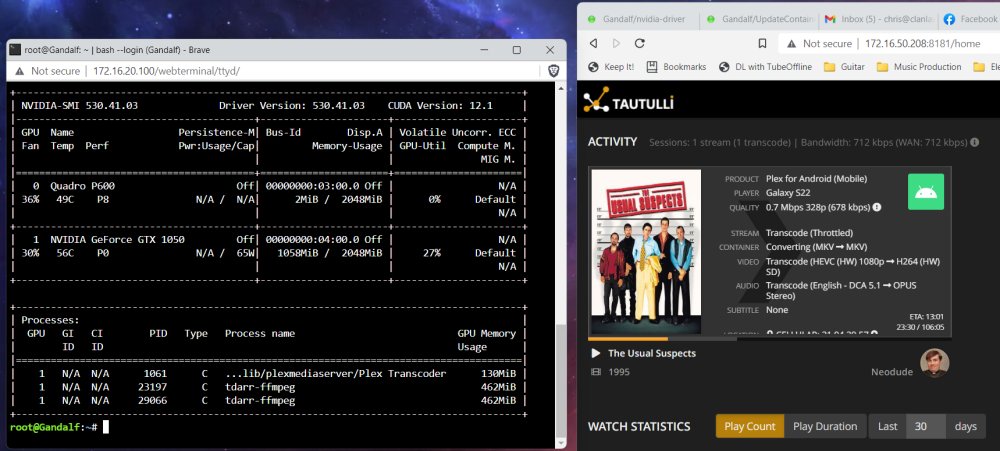Switch to the Facebook browser tab
Viewport: 1000px width, 451px height.
969,19
